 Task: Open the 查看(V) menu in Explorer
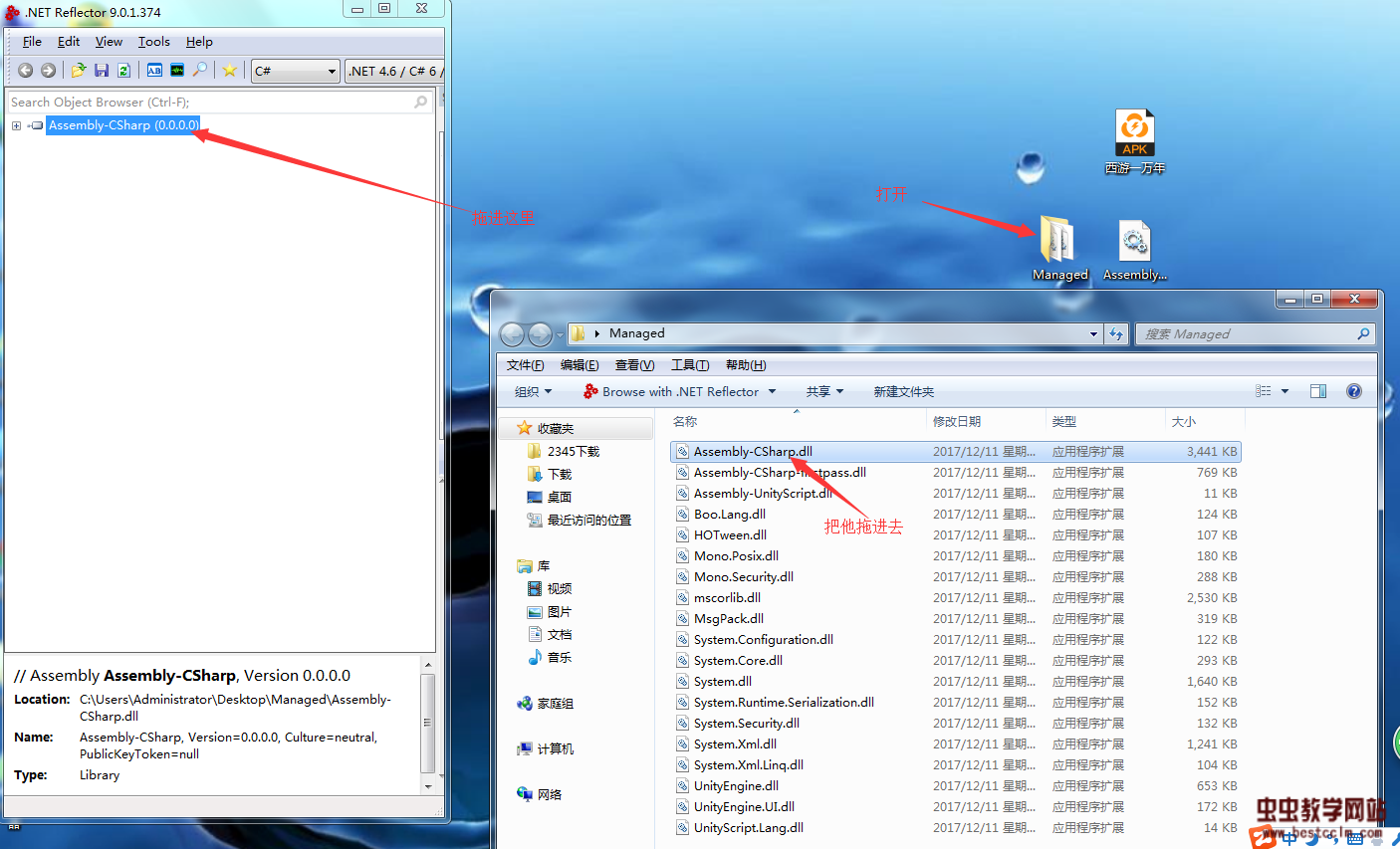point(634,365)
